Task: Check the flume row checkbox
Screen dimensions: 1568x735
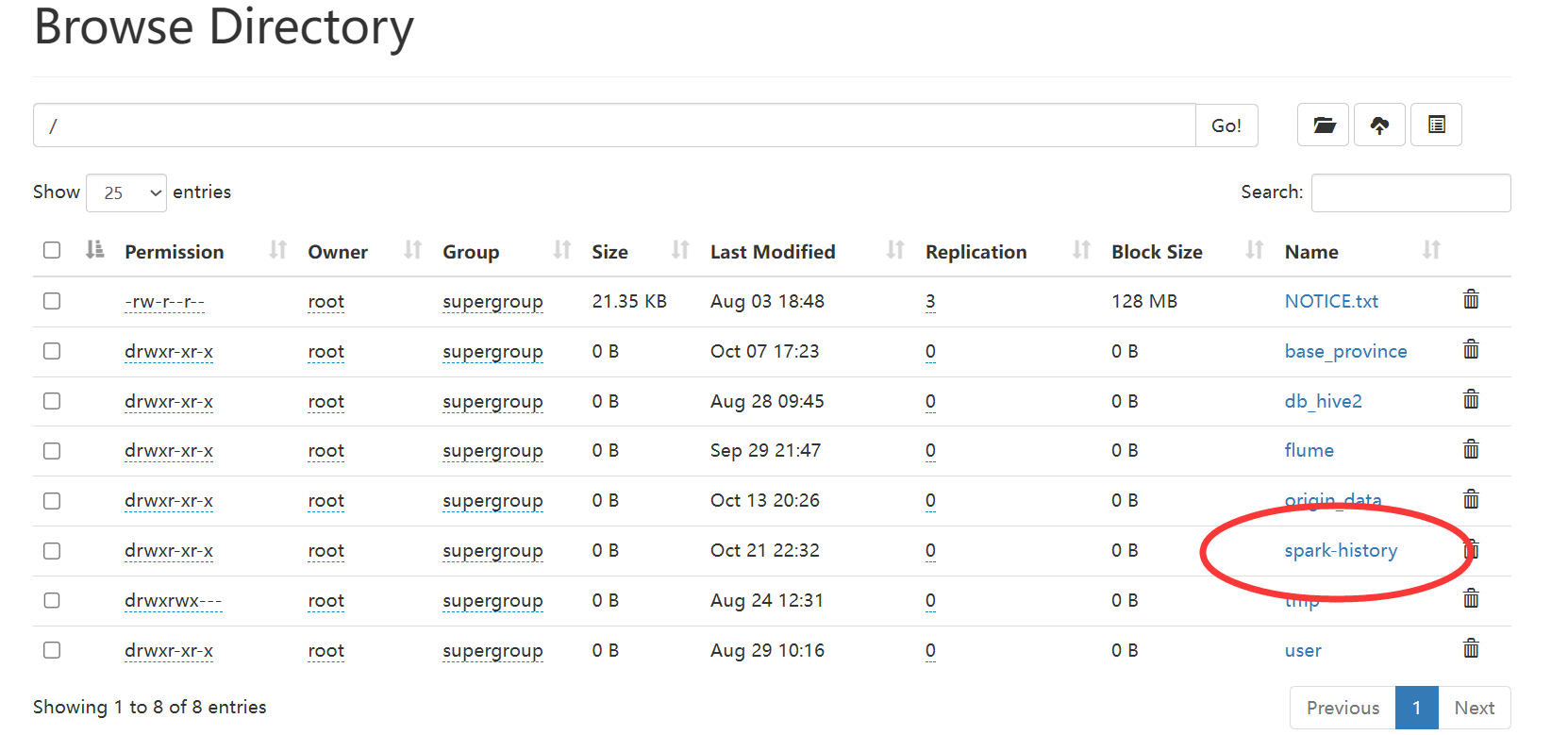Action: [52, 451]
